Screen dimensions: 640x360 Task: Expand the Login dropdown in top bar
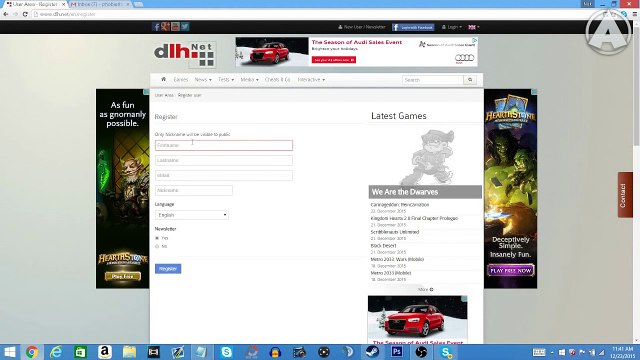(452, 27)
